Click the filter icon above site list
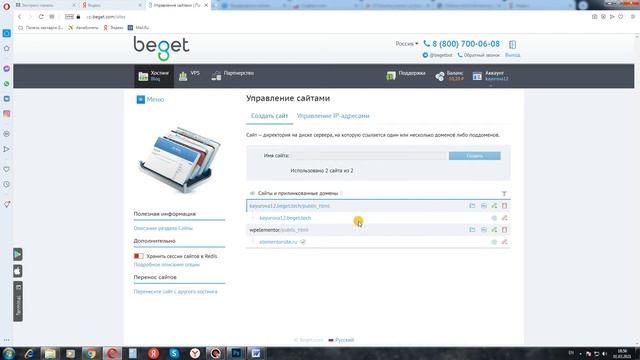640x360 pixels. coord(504,193)
